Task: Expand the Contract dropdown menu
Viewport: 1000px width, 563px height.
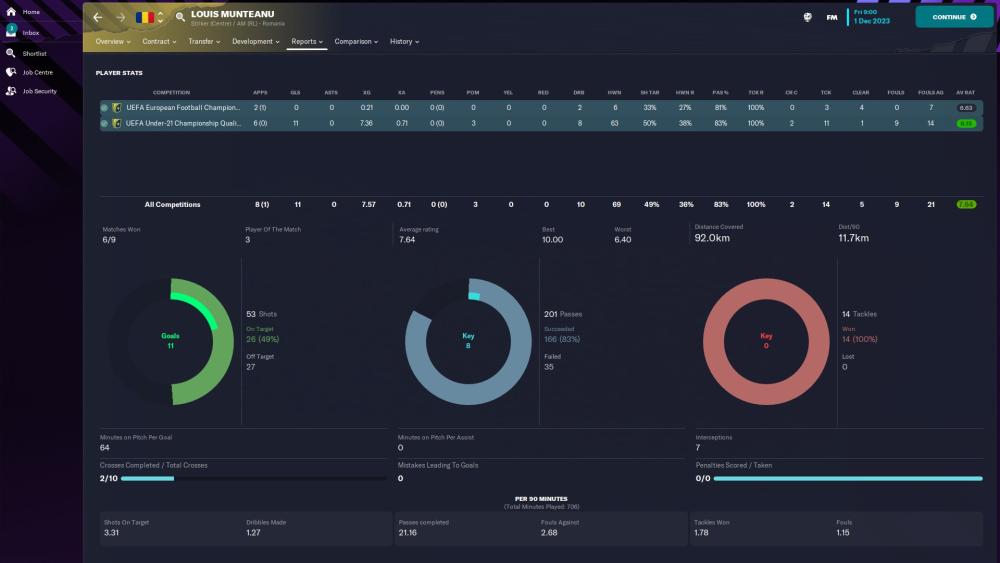Action: 159,42
